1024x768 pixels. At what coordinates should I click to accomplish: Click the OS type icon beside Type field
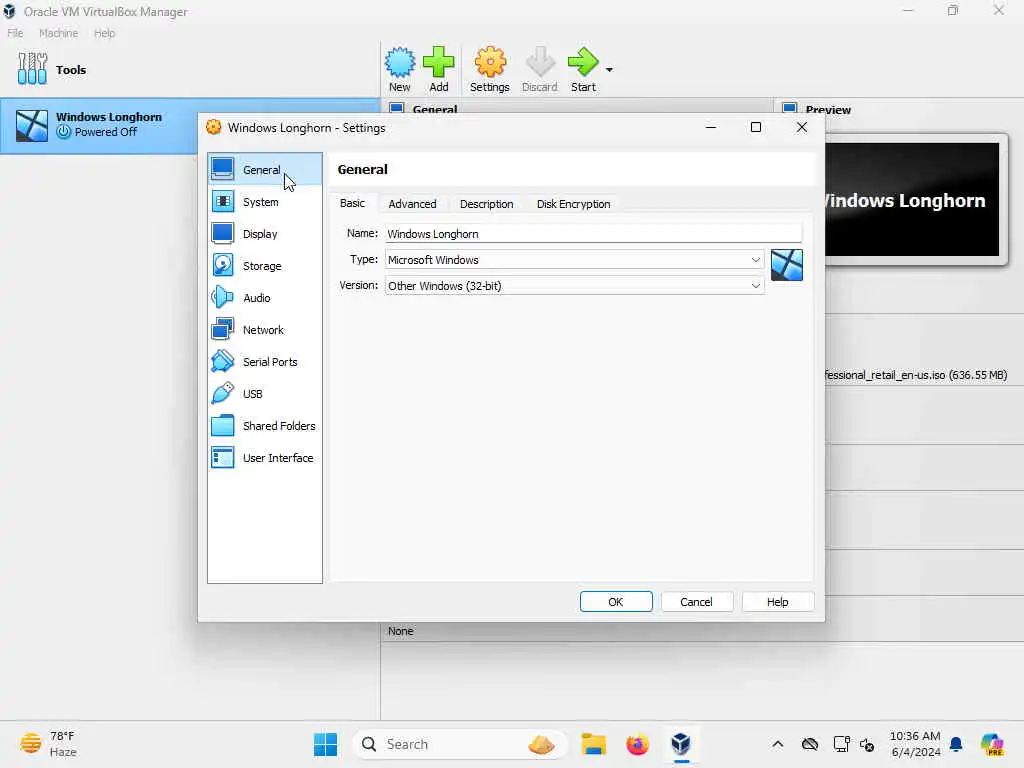(787, 265)
